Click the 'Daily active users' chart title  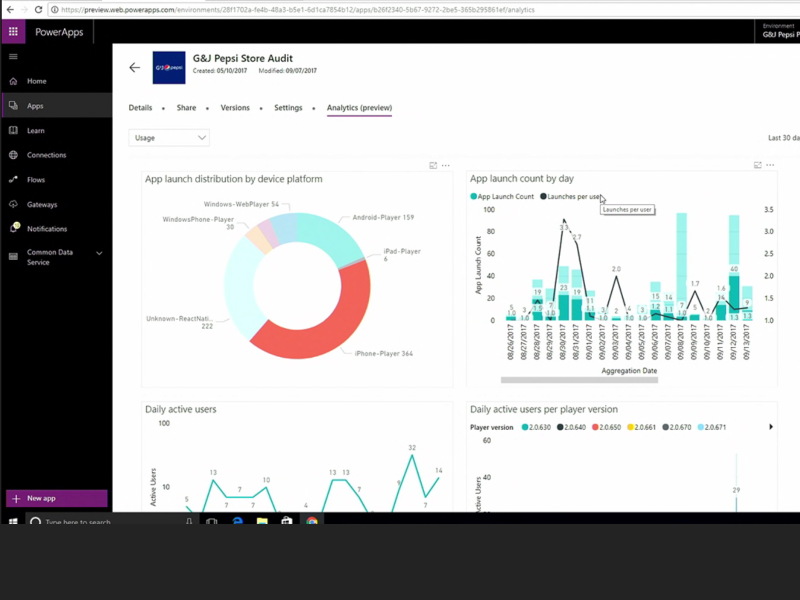coord(181,409)
